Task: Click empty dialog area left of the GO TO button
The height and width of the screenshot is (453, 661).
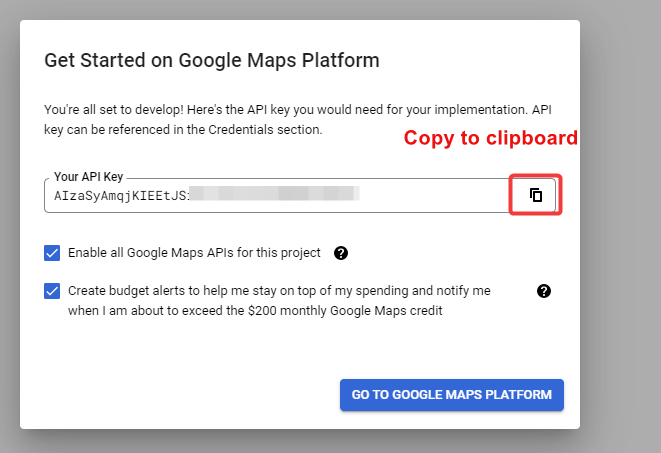Action: click(x=180, y=395)
